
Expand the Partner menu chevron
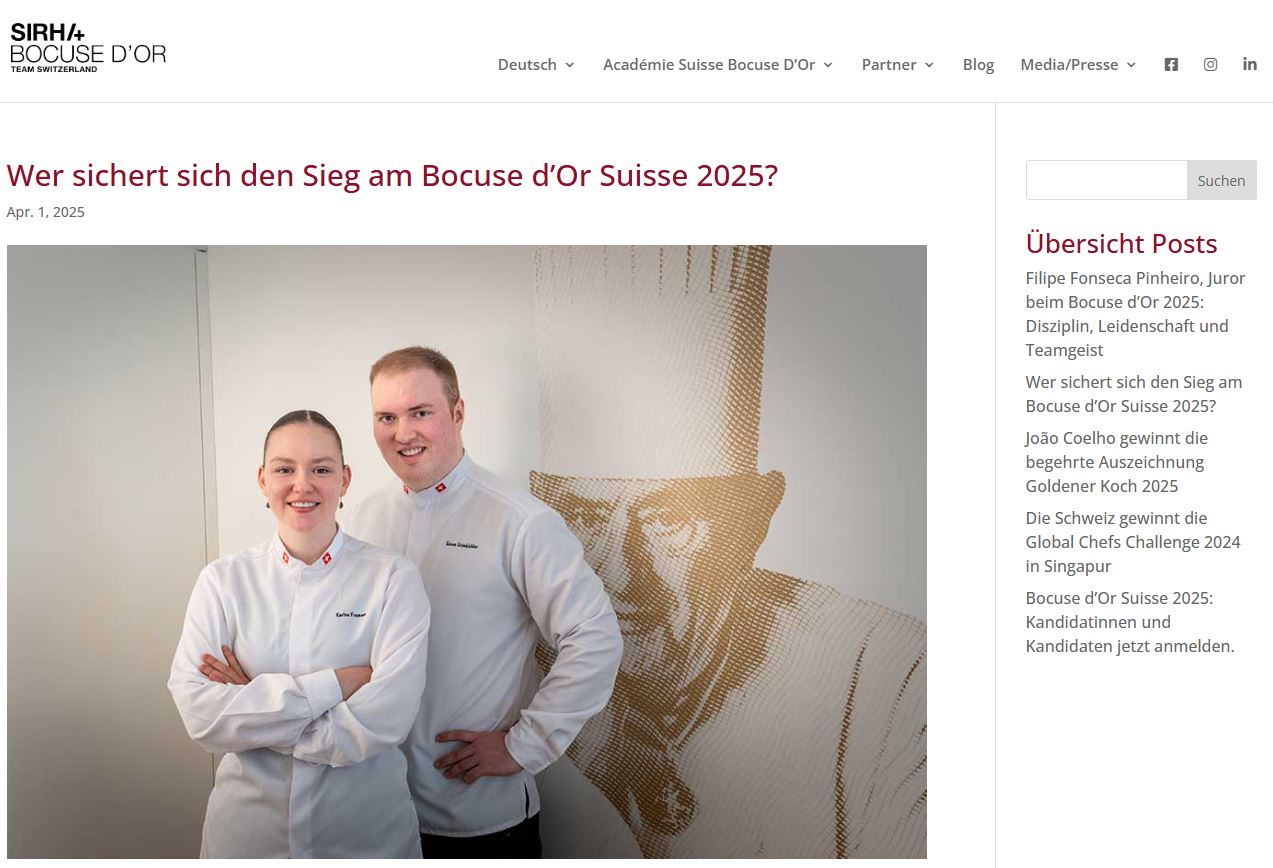point(929,65)
